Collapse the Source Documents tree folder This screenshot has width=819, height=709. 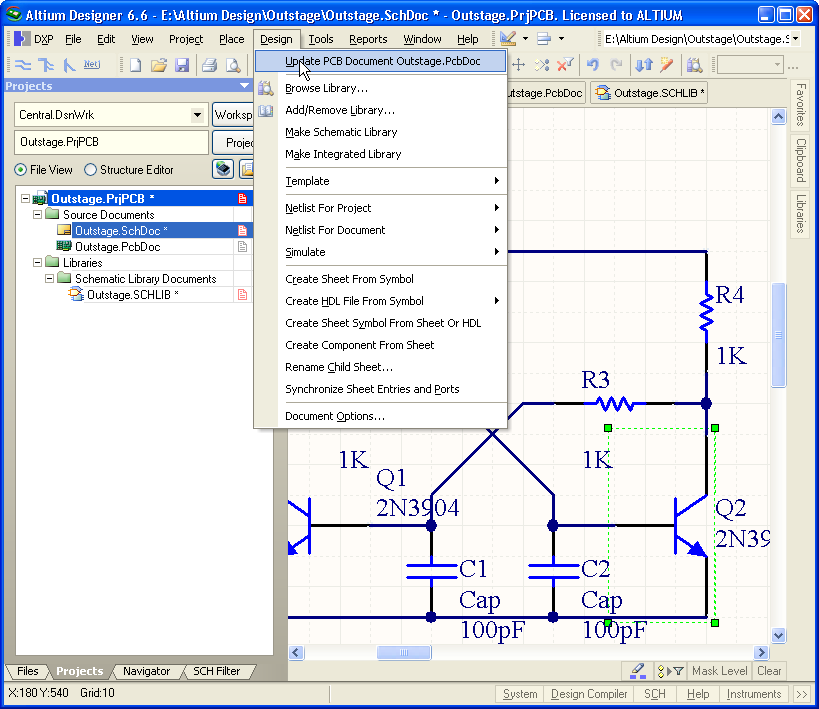click(38, 215)
